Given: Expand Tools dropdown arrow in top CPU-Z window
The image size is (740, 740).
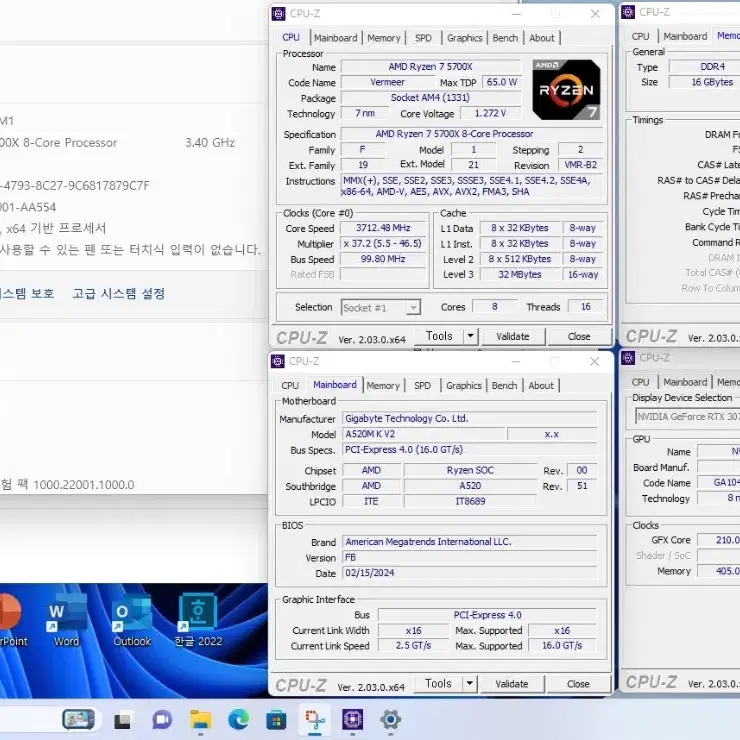Looking at the screenshot, I should 471,336.
